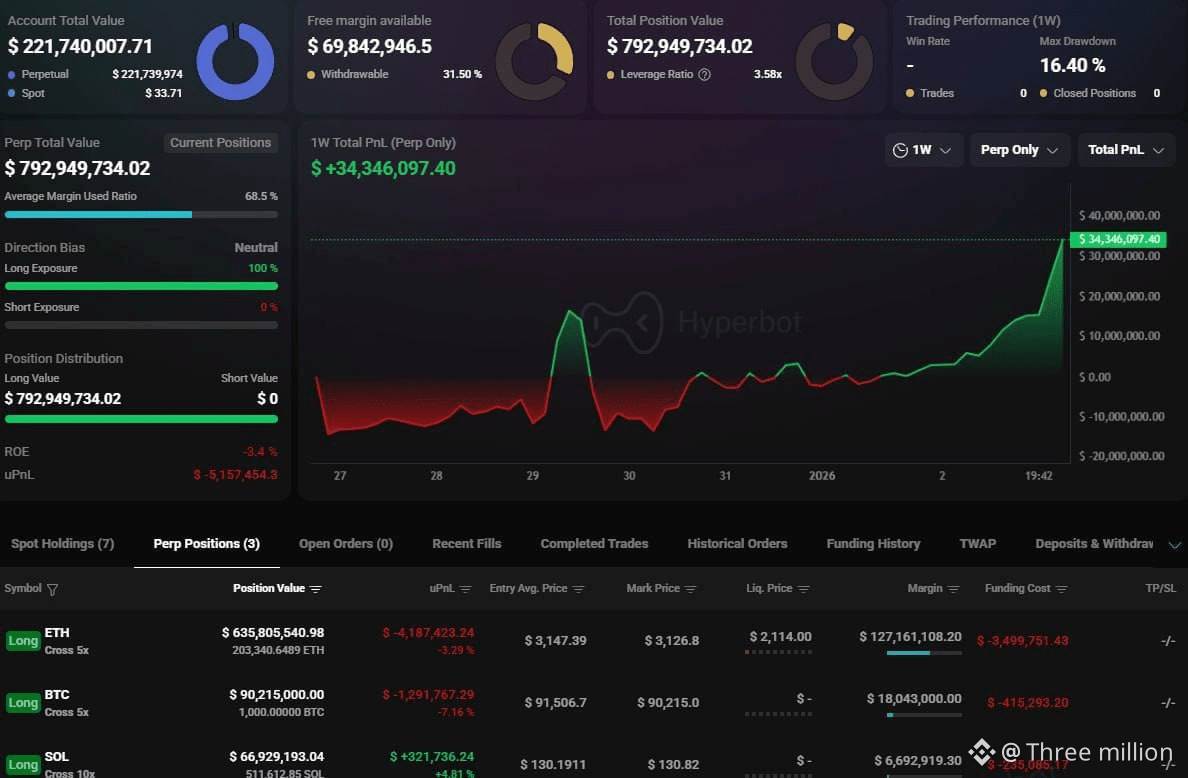Click SOL uPnL $ +321,736.24
Screen dimensions: 1188x778
click(x=432, y=757)
